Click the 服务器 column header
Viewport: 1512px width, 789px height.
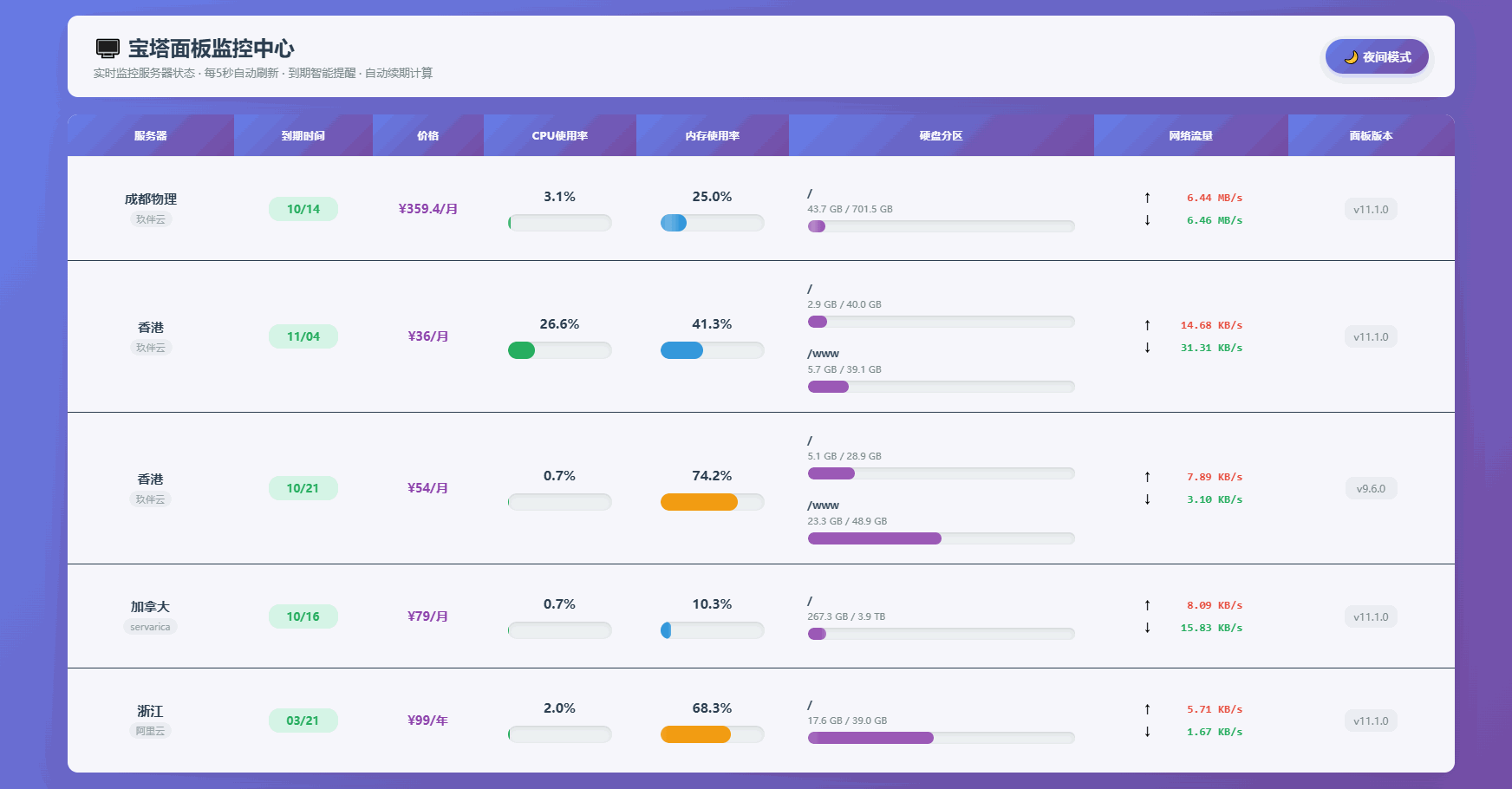pos(151,136)
